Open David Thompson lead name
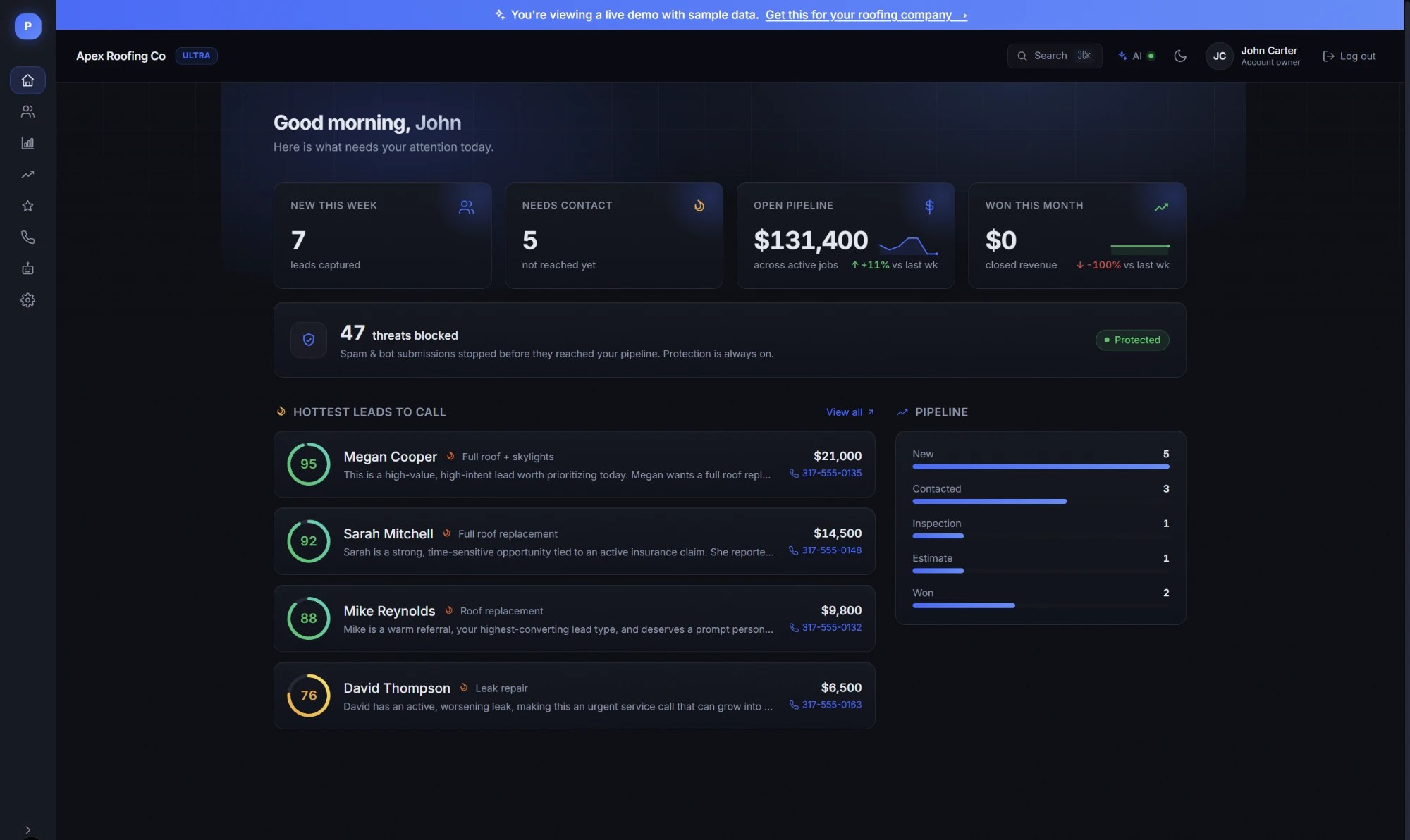Screen dimensions: 1410x840 (397, 688)
